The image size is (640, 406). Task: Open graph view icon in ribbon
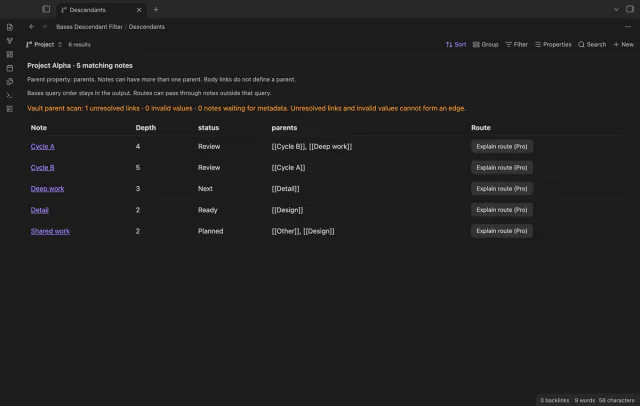[10, 41]
